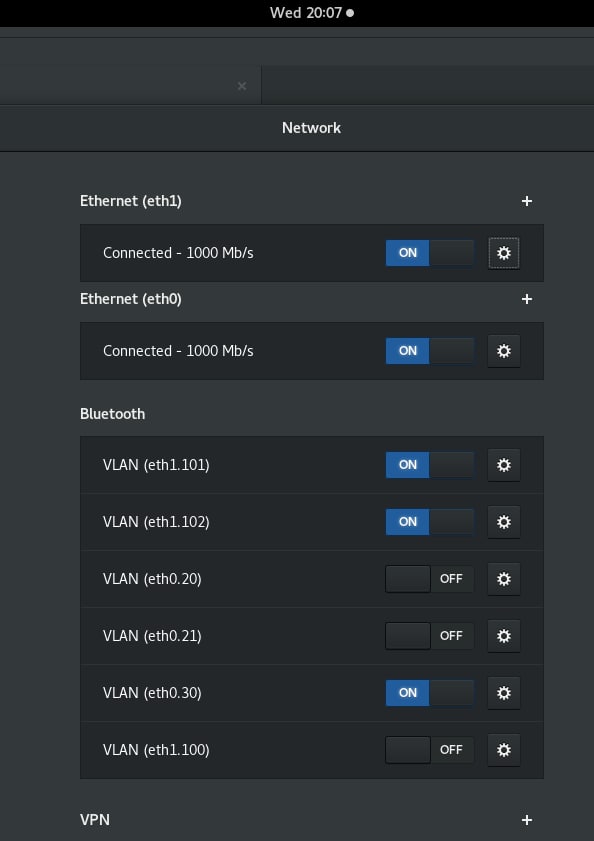Close the tab with the x icon
The image size is (594, 841).
242,86
